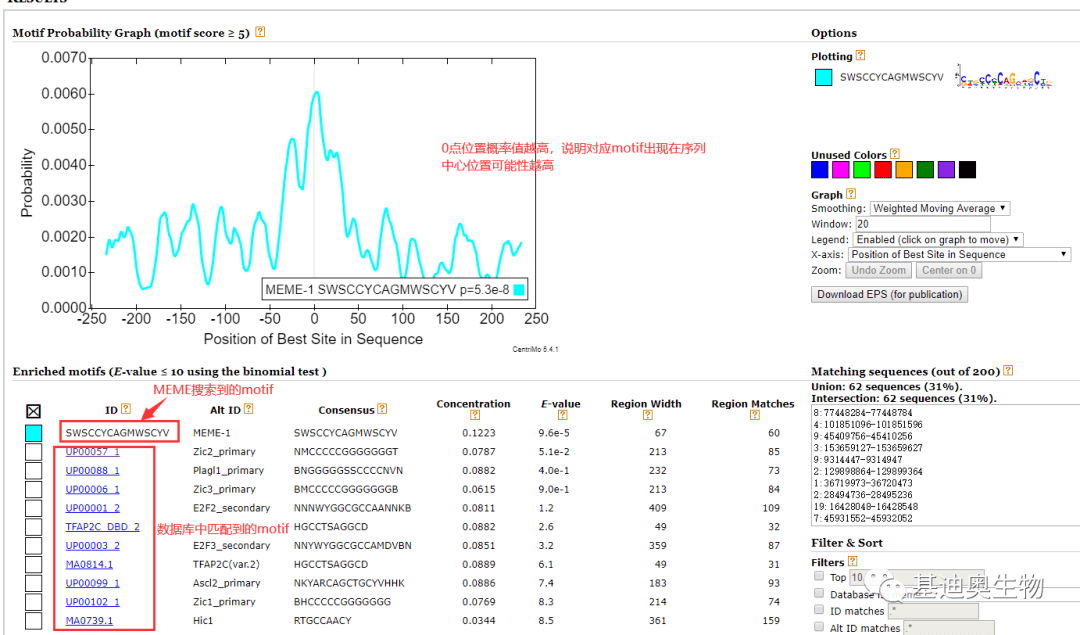Enable the Top filter checkbox

(819, 576)
